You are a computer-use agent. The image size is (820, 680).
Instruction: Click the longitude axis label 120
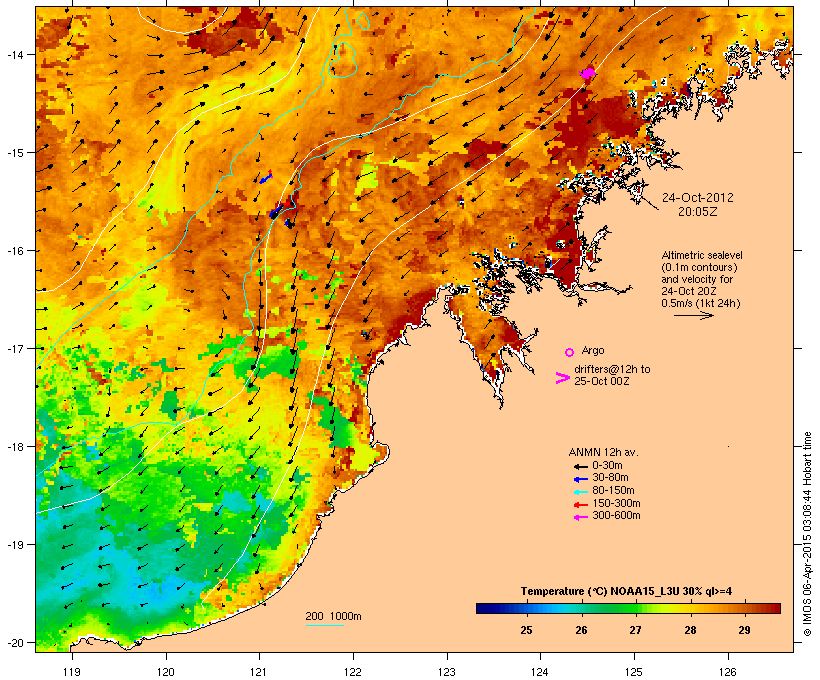[x=166, y=672]
